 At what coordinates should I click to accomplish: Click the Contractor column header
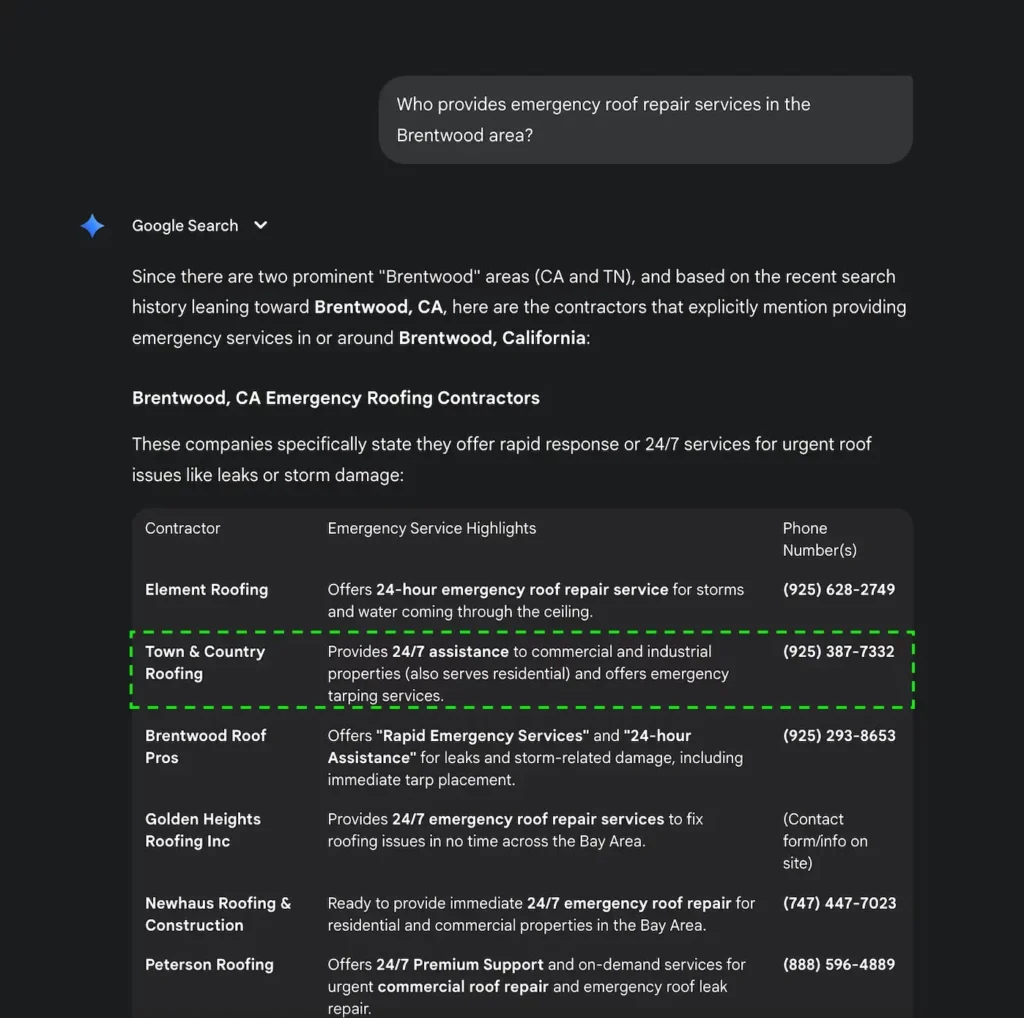click(182, 528)
